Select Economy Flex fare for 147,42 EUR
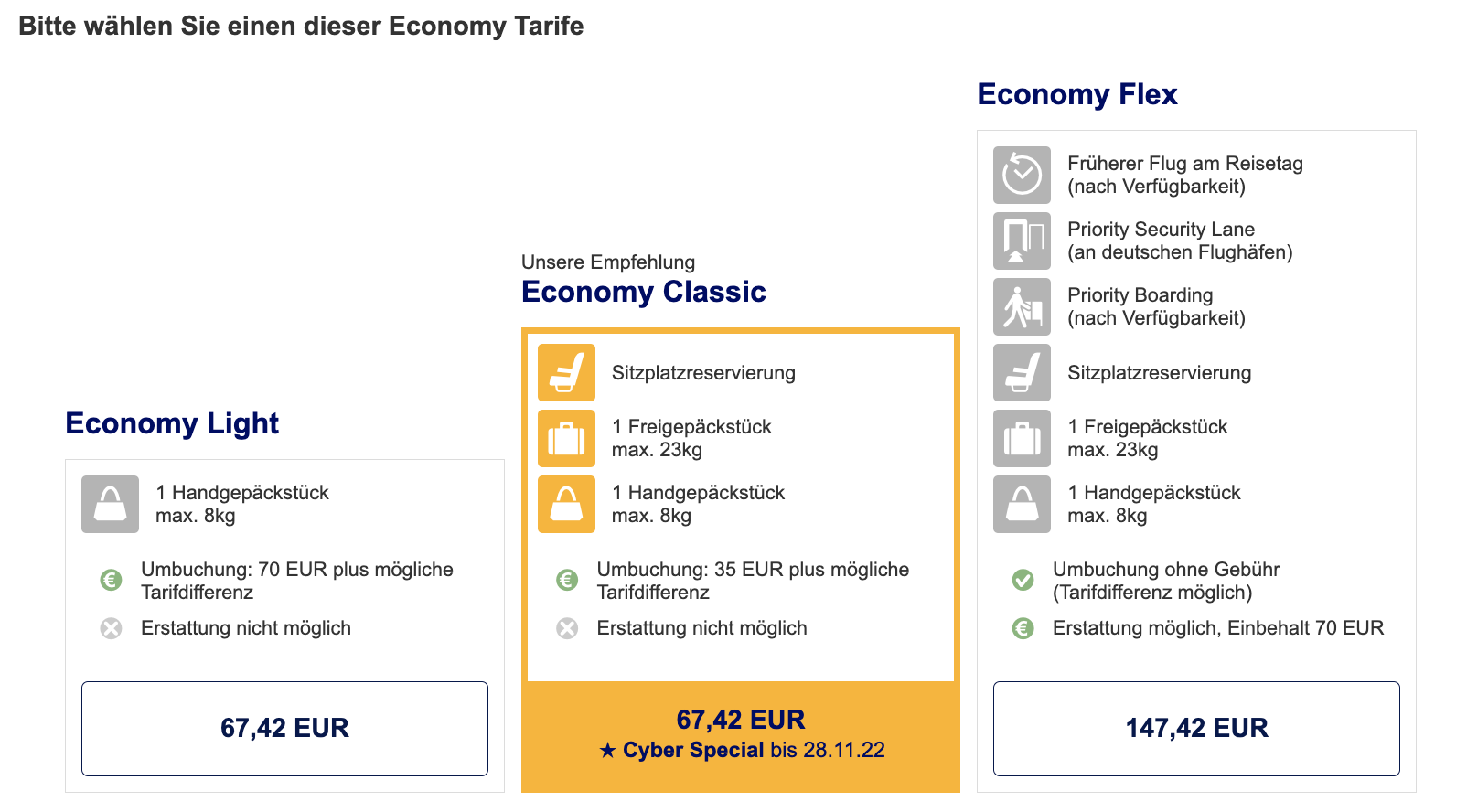The width and height of the screenshot is (1467, 812). [1196, 728]
